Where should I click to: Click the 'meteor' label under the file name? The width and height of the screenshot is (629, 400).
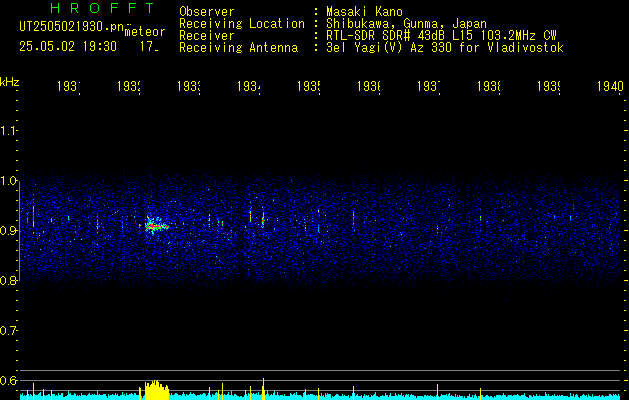coord(145,32)
